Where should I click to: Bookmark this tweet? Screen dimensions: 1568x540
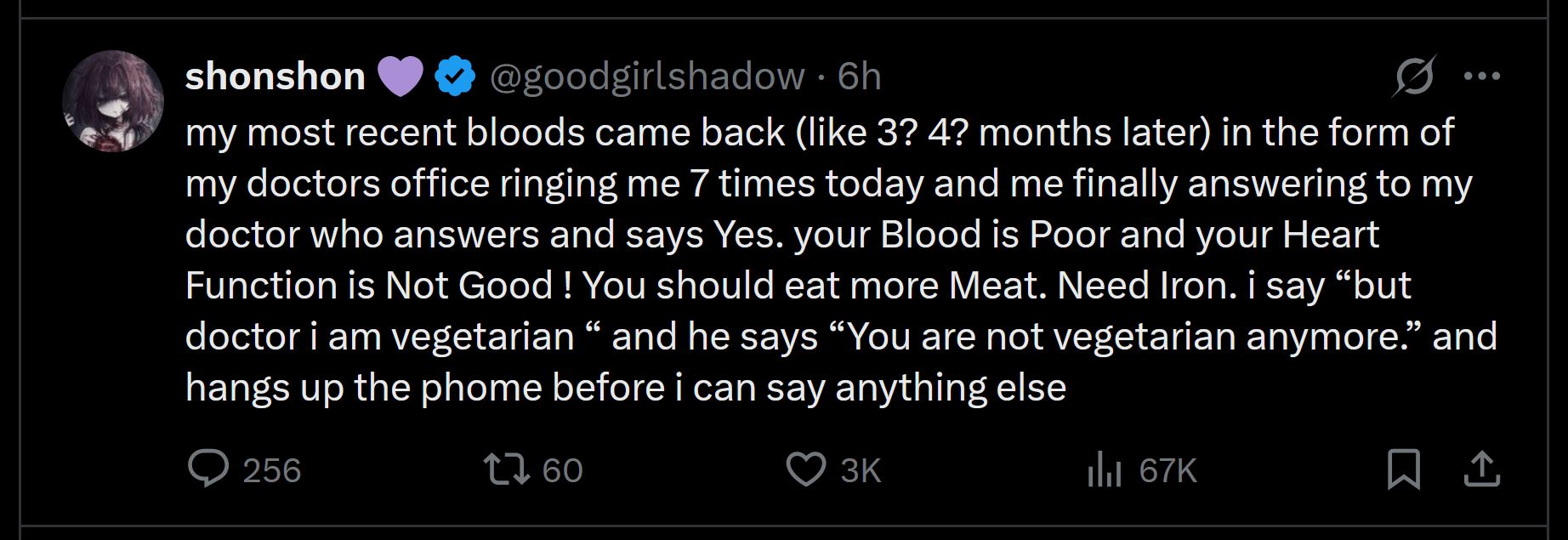(1404, 469)
